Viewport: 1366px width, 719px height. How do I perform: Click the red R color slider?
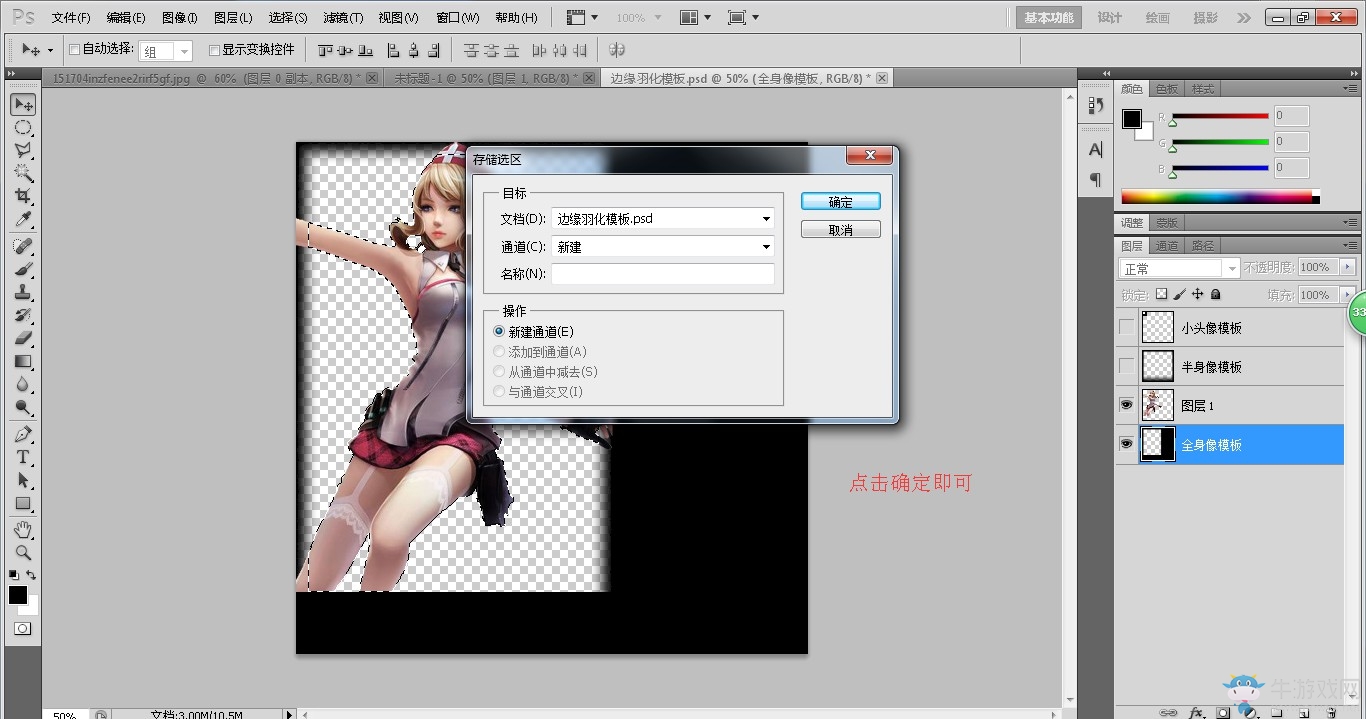point(1220,116)
